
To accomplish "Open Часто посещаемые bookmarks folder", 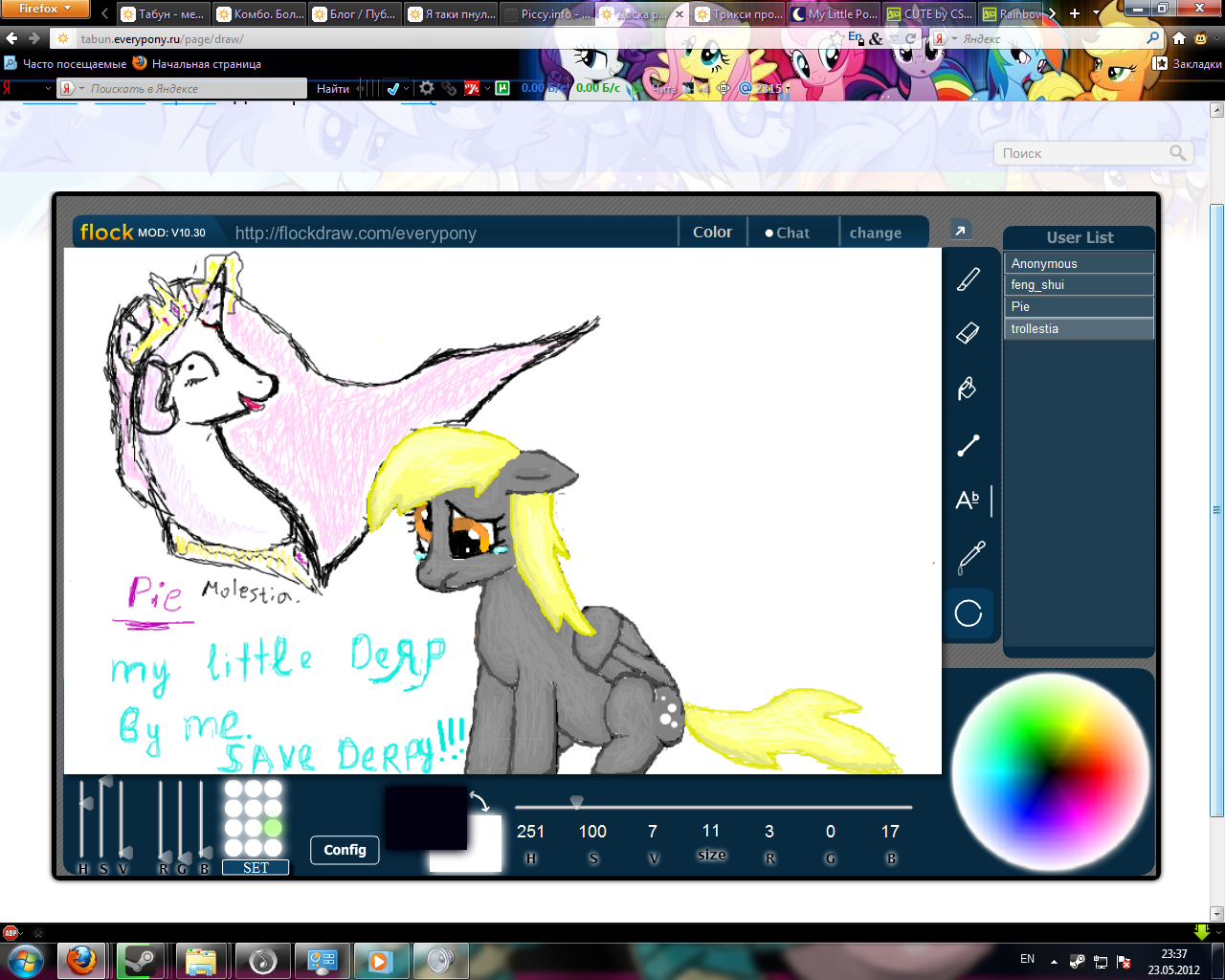I will pos(65,64).
